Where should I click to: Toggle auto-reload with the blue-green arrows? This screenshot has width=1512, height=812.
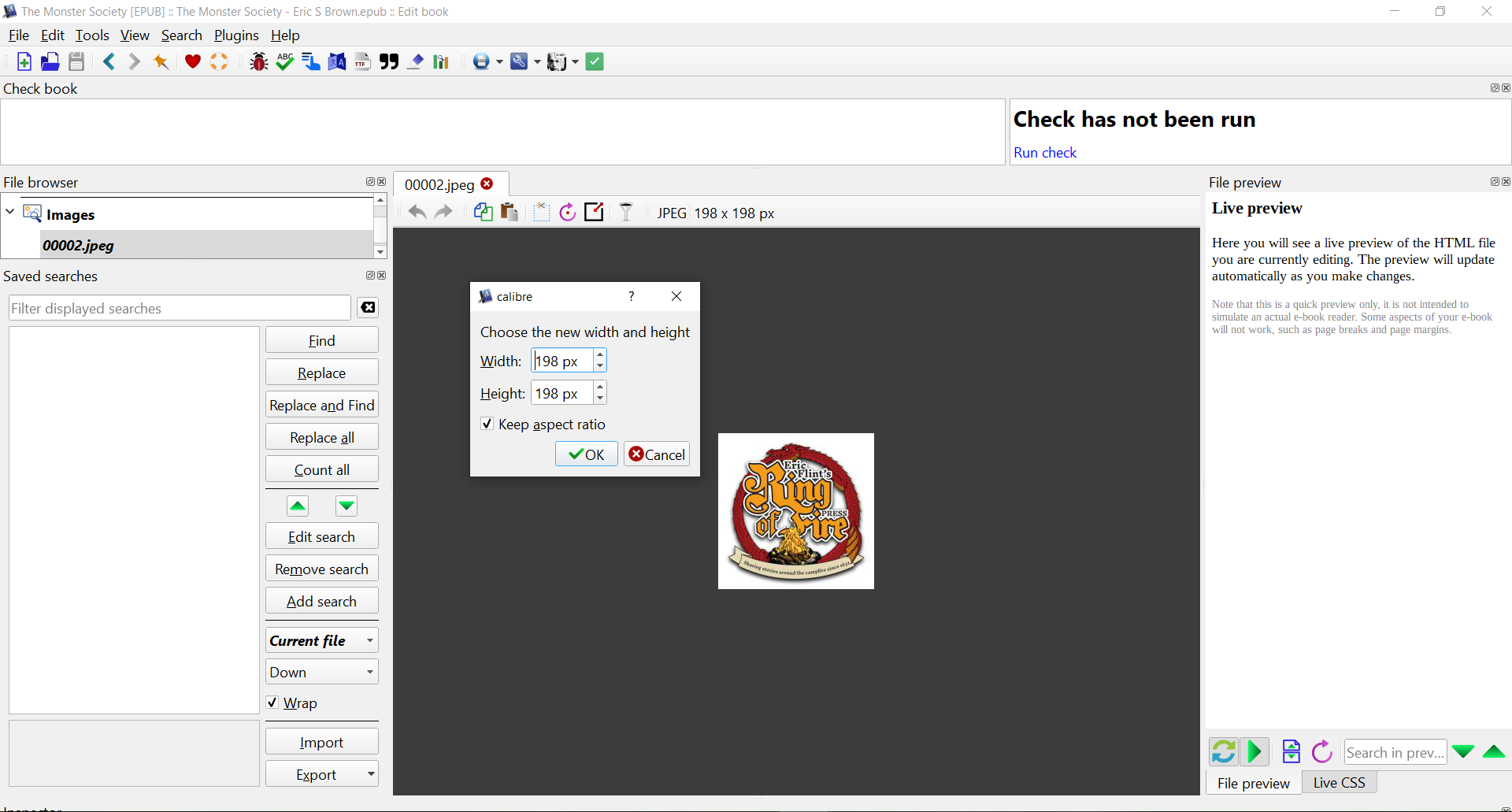[x=1224, y=751]
